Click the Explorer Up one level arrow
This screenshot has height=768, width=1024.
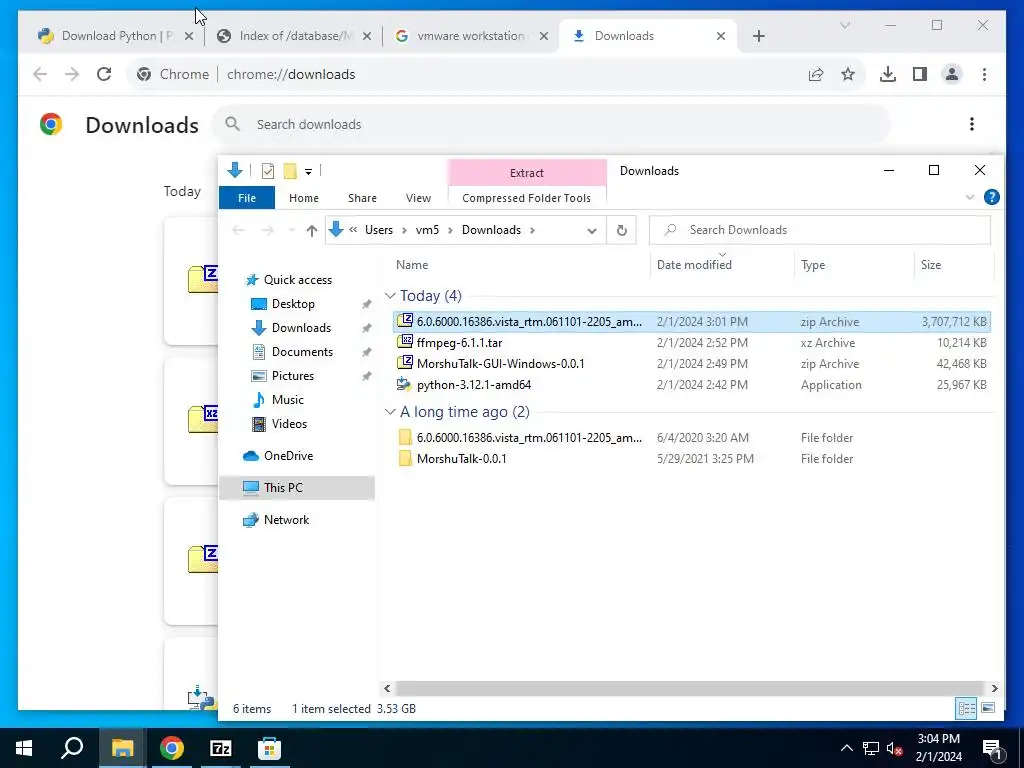point(312,230)
